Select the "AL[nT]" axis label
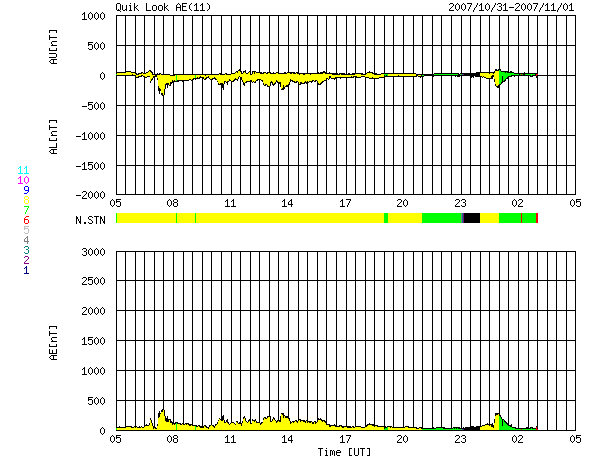This screenshot has height=460, width=590. 53,137
